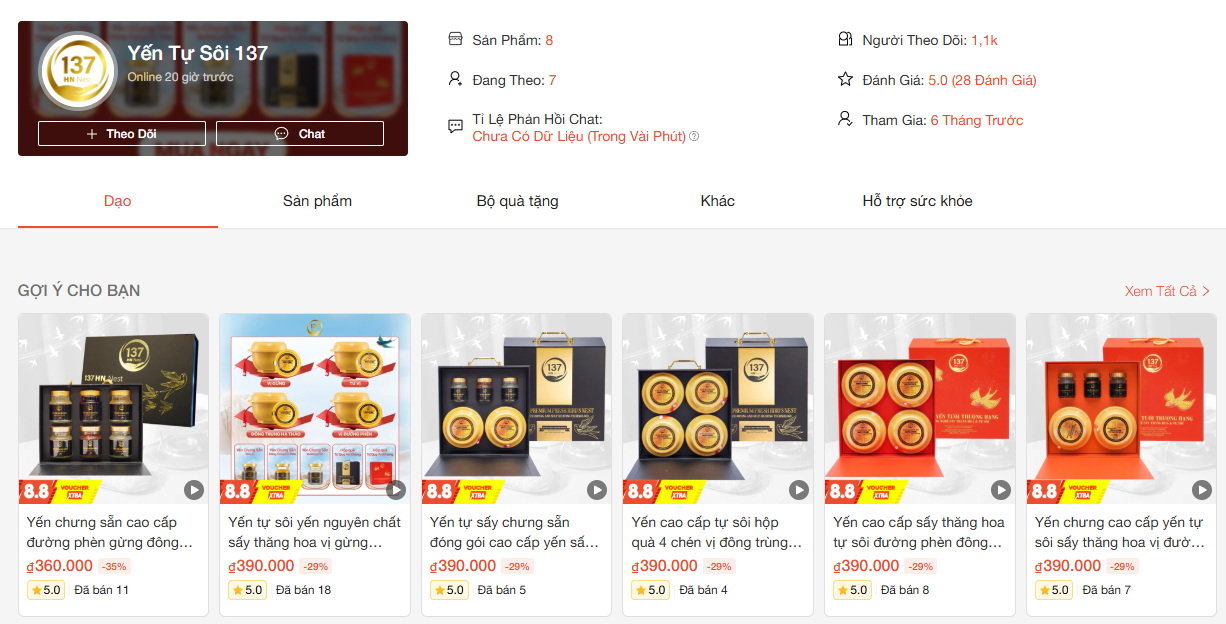The width and height of the screenshot is (1226, 624).
Task: Play video on the product with Đã bán 18
Action: 396,490
